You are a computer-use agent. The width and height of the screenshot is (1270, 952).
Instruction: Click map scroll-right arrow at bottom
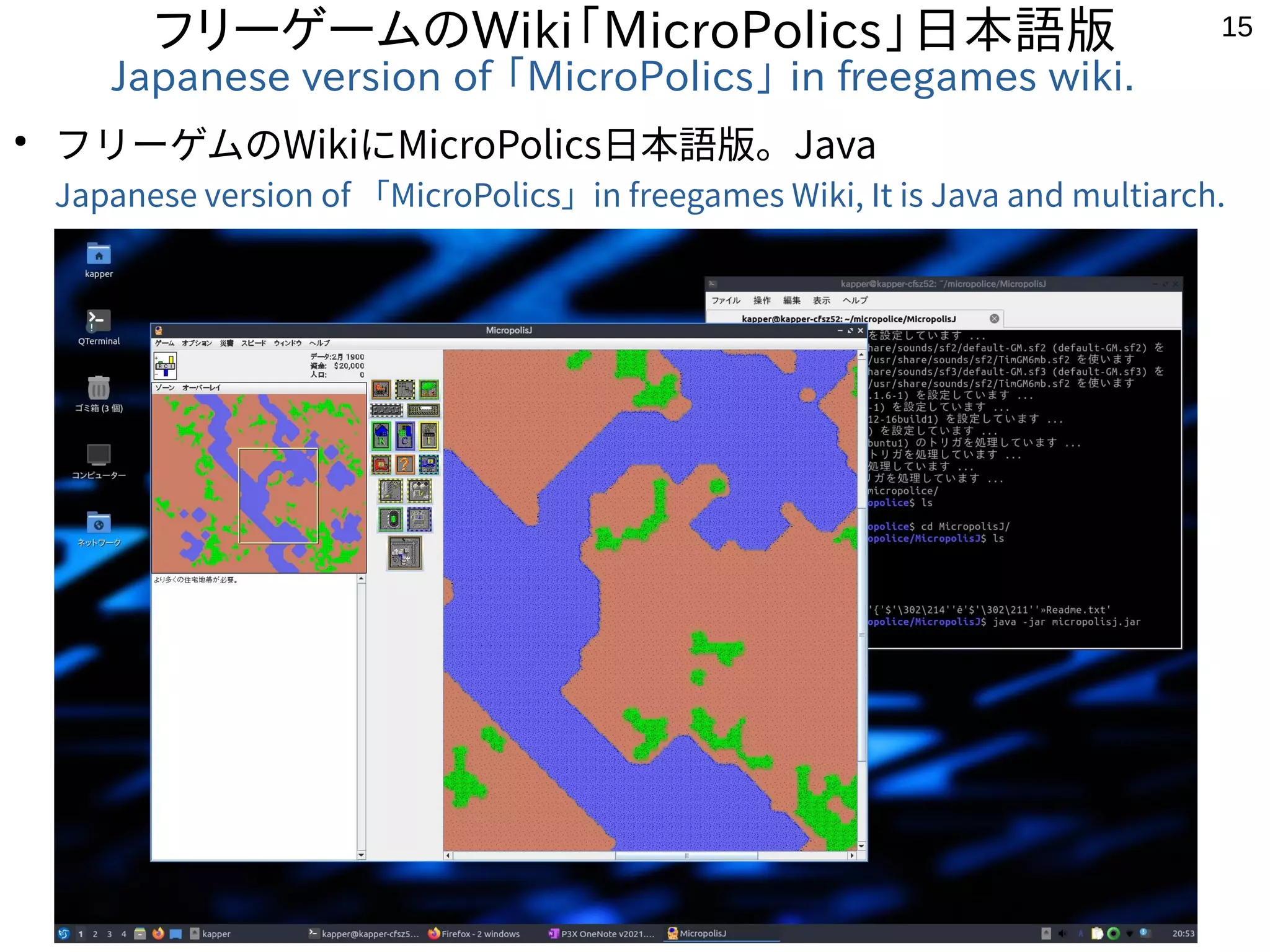tap(852, 855)
